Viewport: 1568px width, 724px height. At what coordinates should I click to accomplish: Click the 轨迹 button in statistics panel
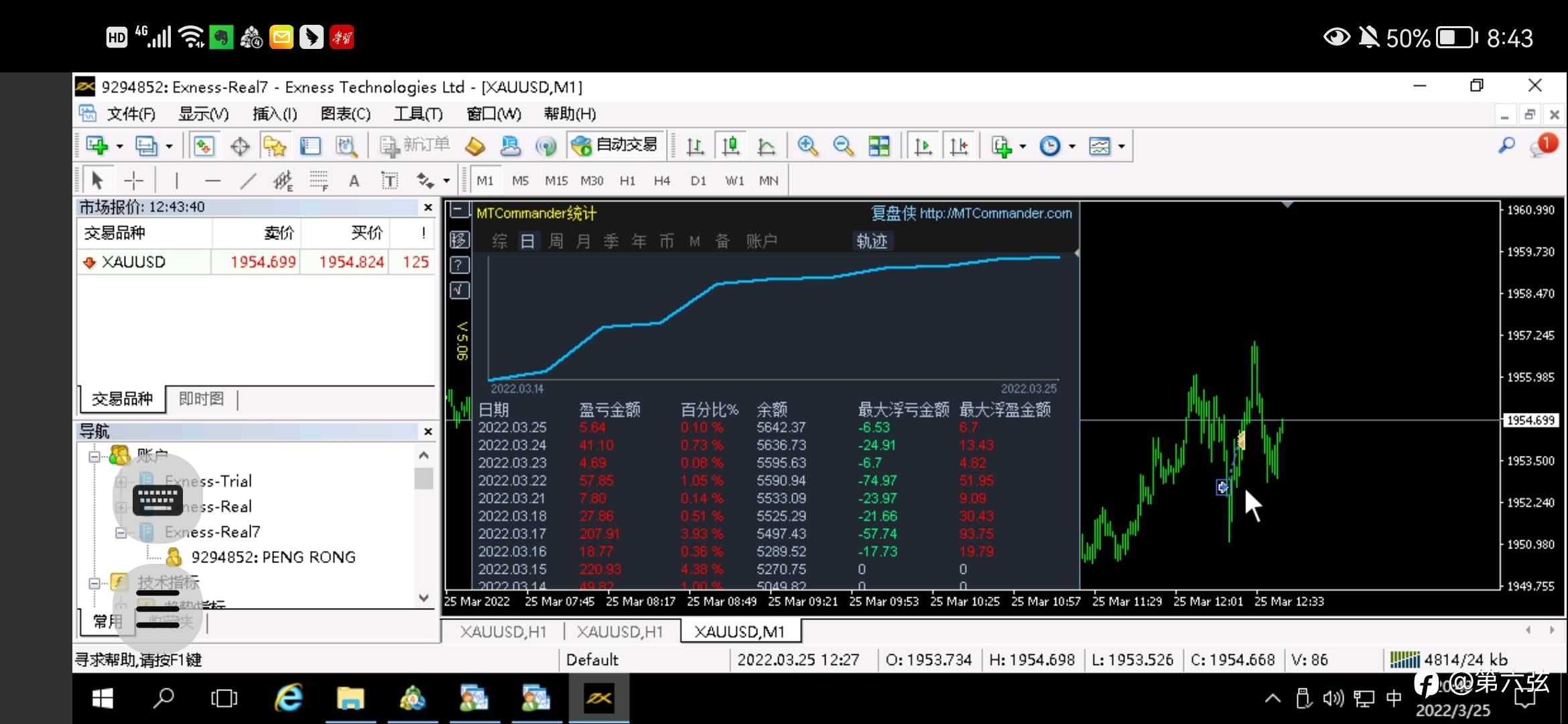(x=872, y=241)
